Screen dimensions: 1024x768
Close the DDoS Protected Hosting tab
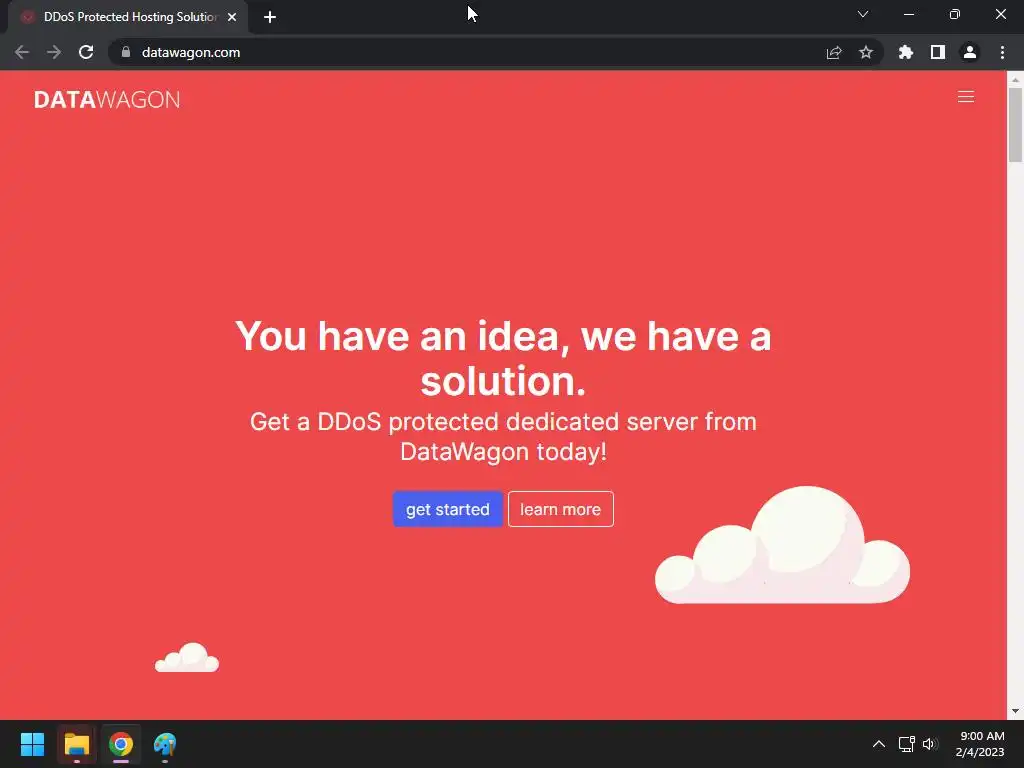pyautogui.click(x=232, y=17)
